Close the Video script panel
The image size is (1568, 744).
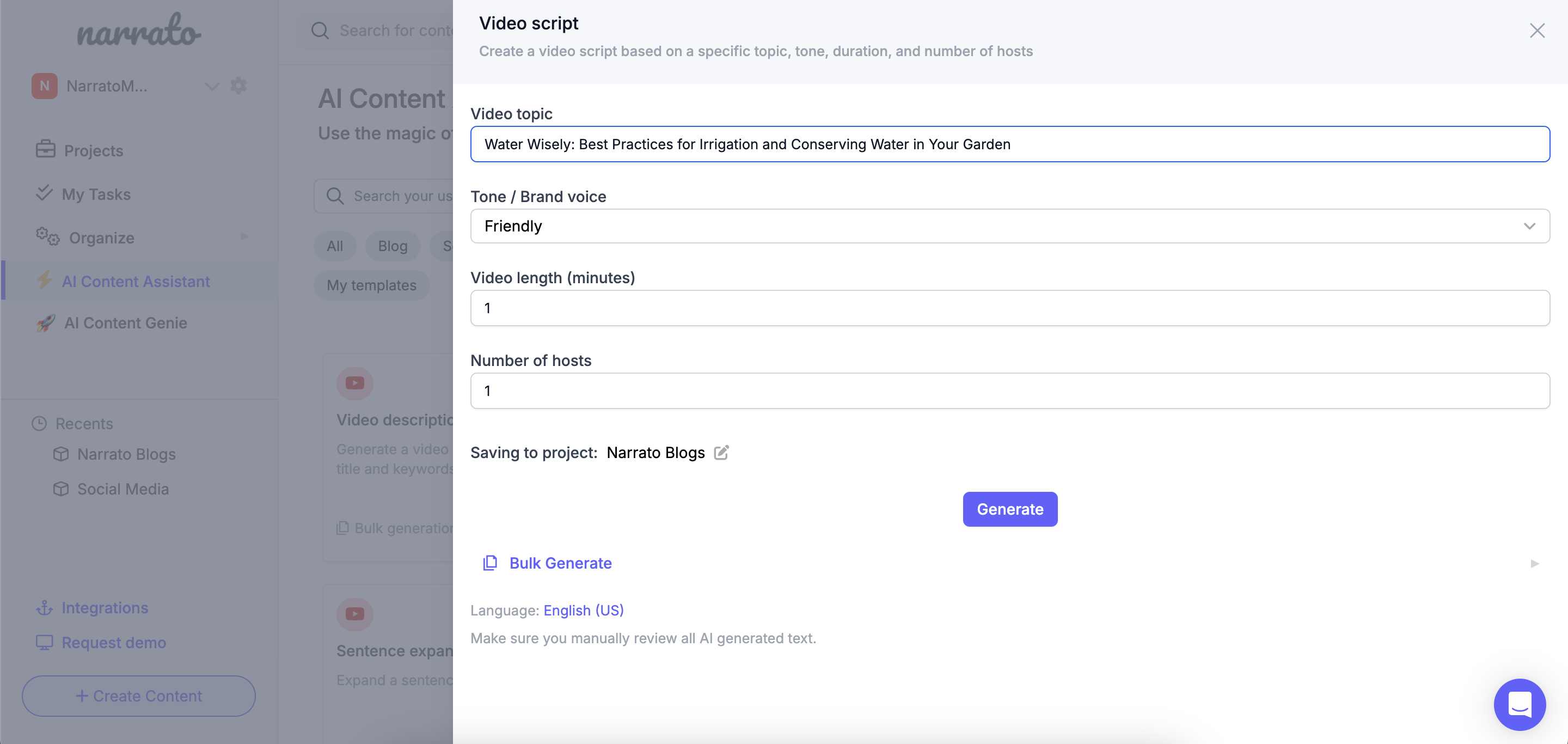coord(1537,31)
